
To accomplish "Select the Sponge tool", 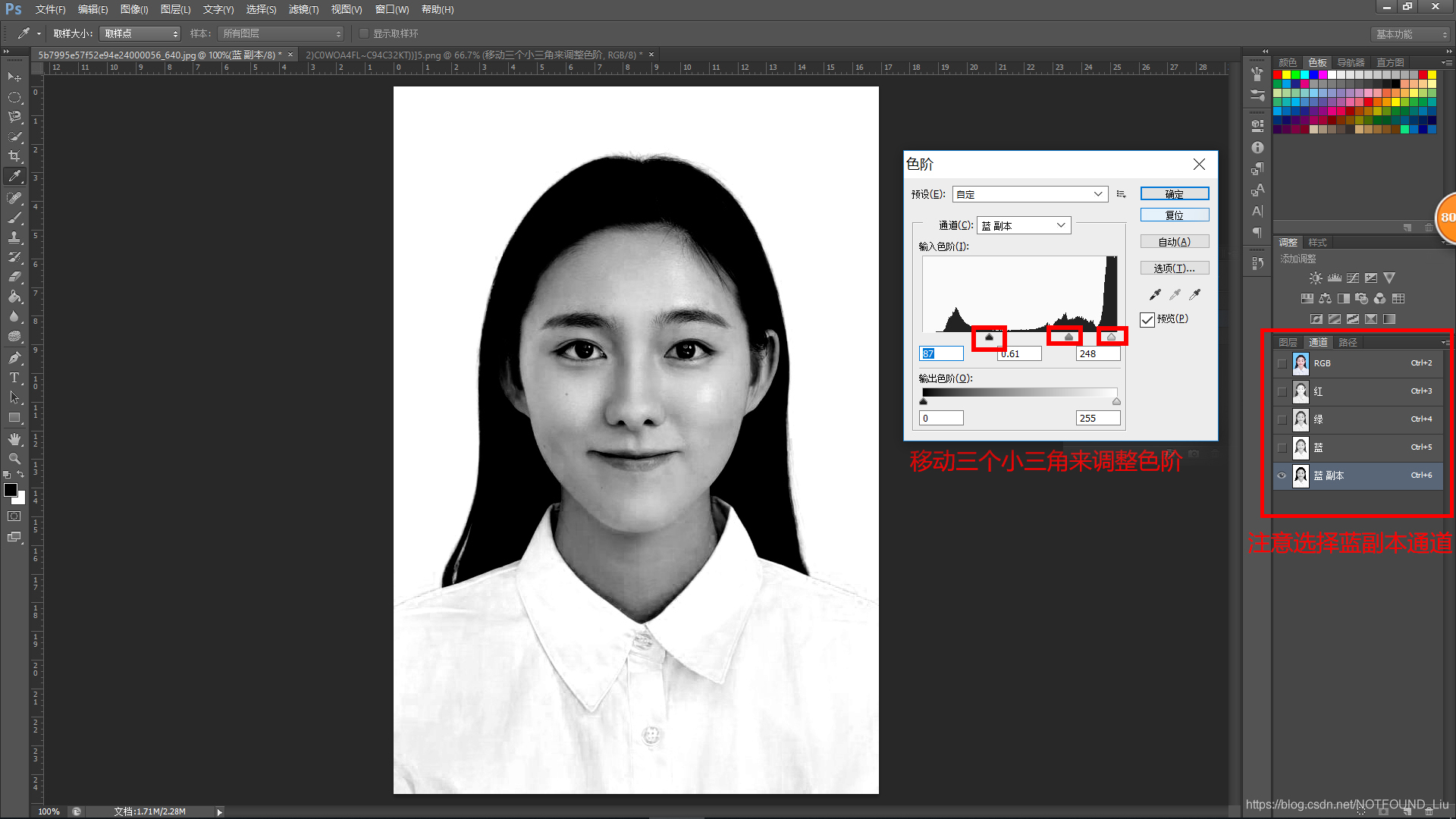I will [14, 336].
